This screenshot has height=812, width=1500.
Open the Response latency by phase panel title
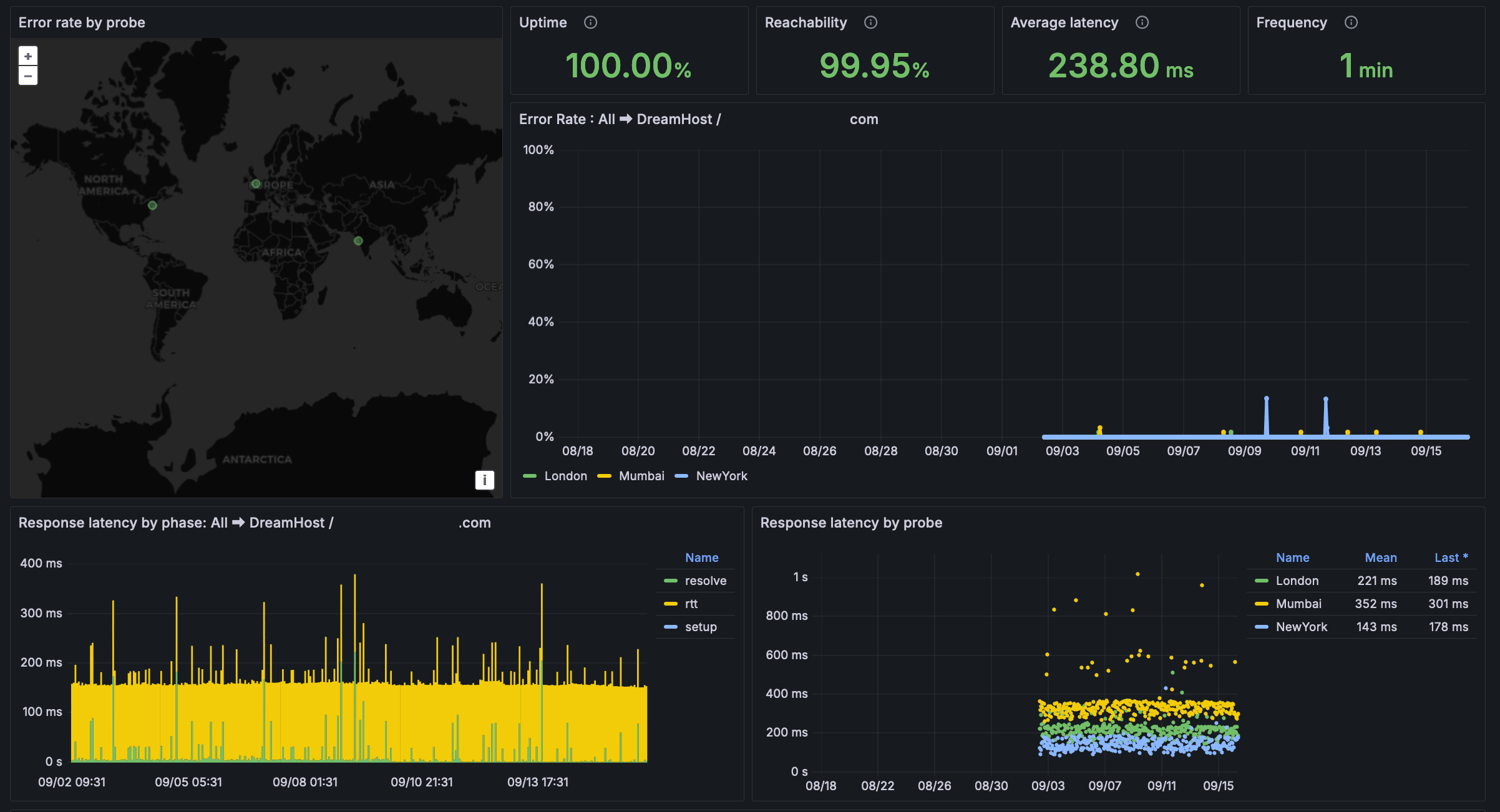(x=255, y=523)
